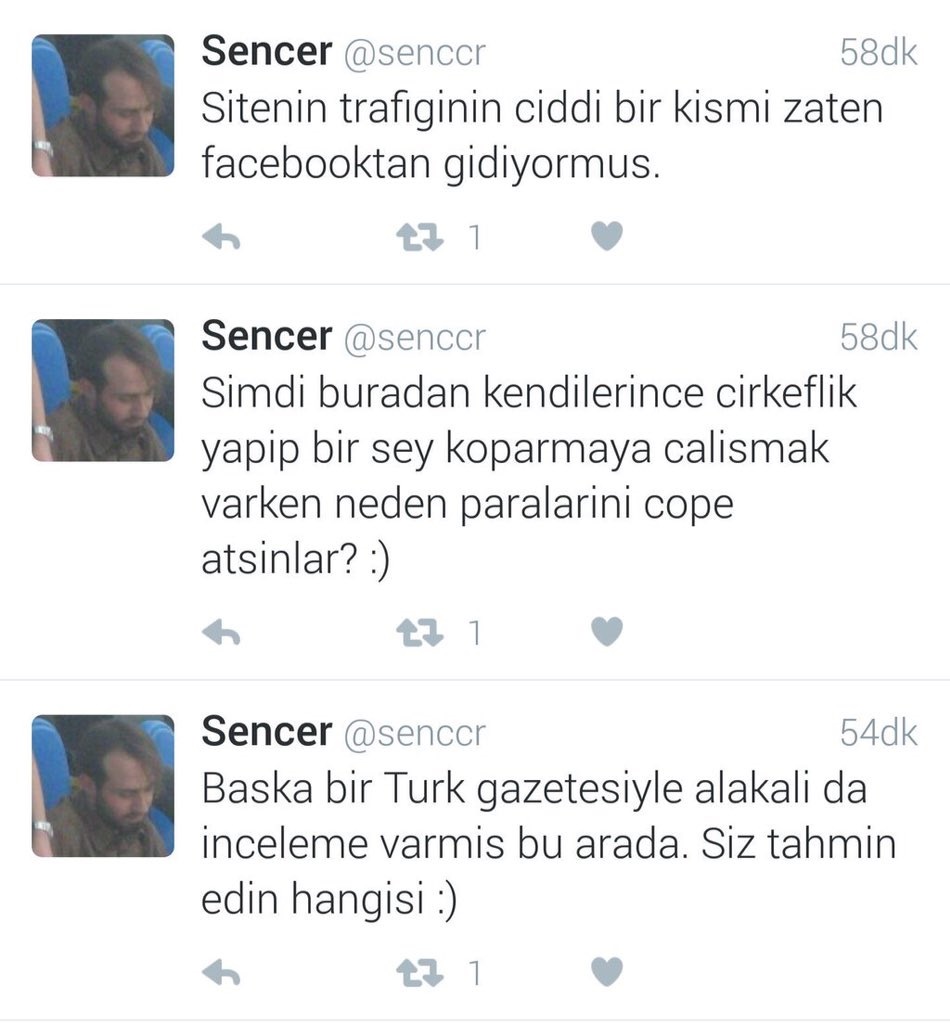Reply to the facebooktan gidiyormus tweet
Screen dimensions: 950x1024
pos(221,237)
